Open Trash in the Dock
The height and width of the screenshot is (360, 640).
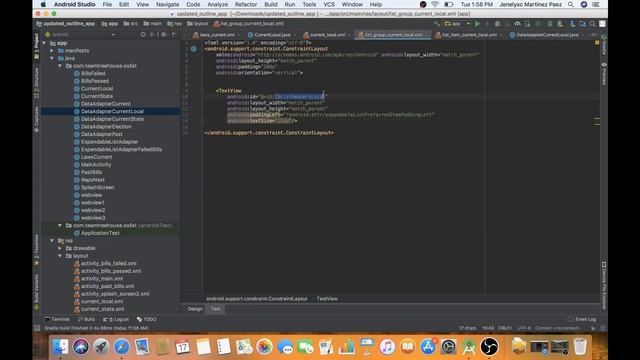580,347
